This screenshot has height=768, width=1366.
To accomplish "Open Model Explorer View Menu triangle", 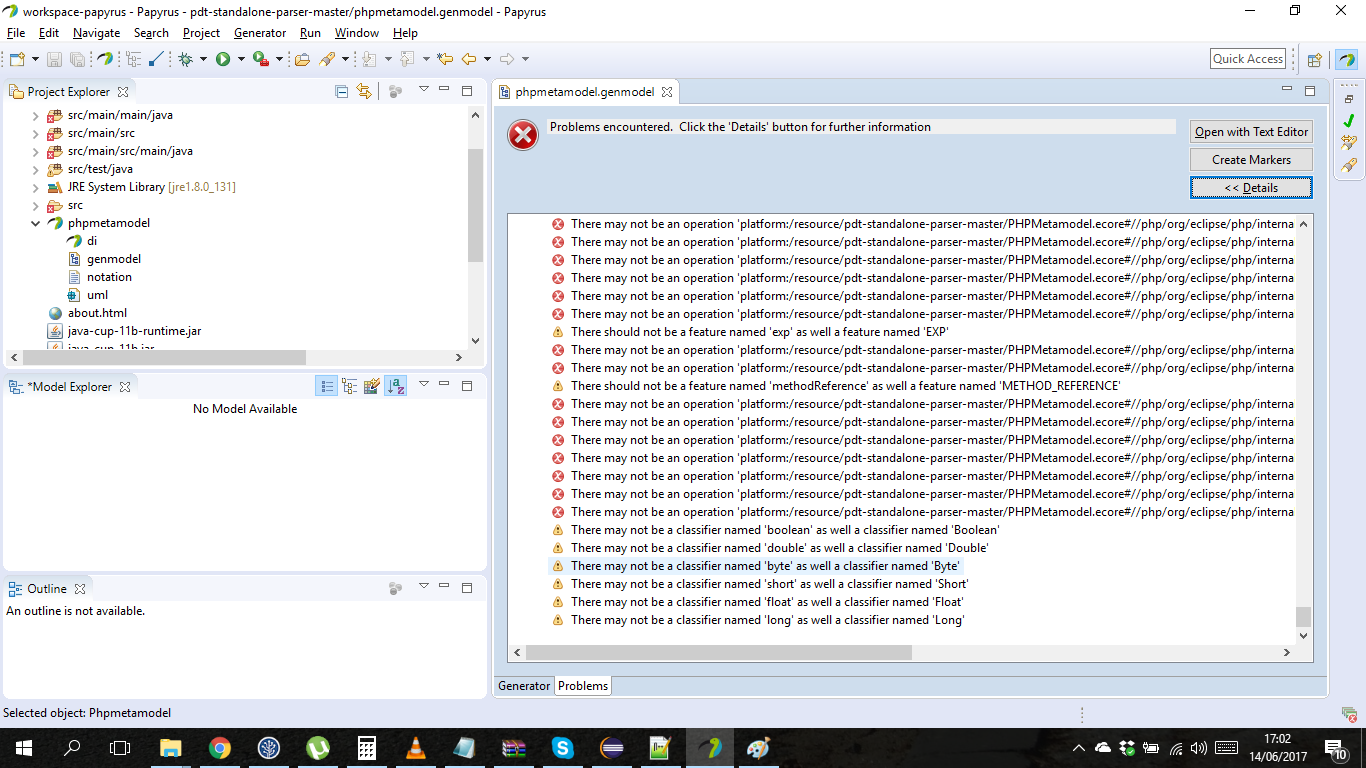I will coord(423,384).
